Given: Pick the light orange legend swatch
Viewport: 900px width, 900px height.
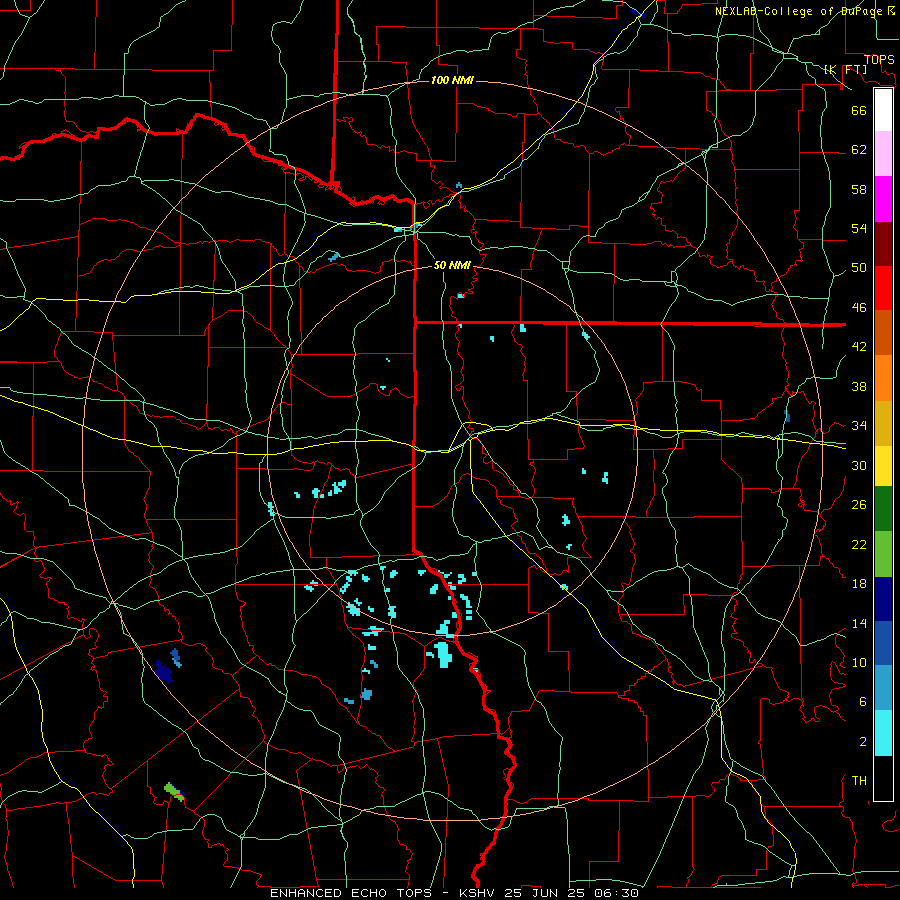Looking at the screenshot, I should (x=883, y=378).
